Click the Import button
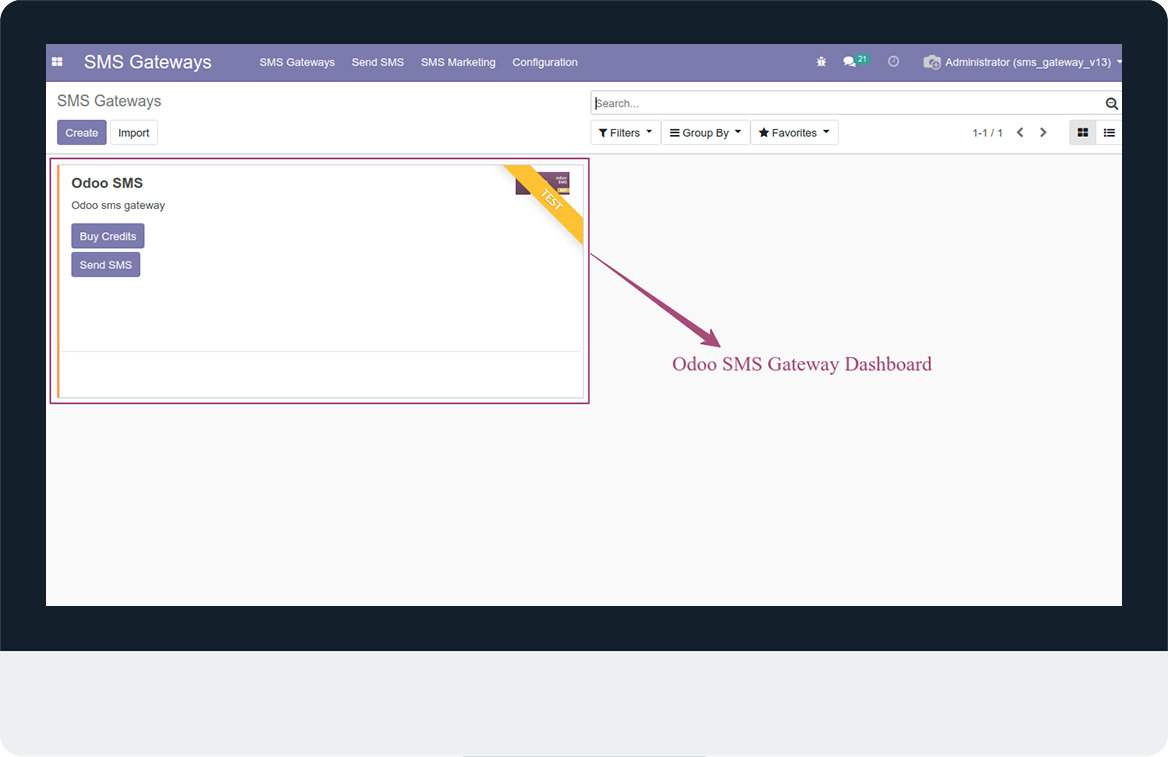 [x=134, y=133]
